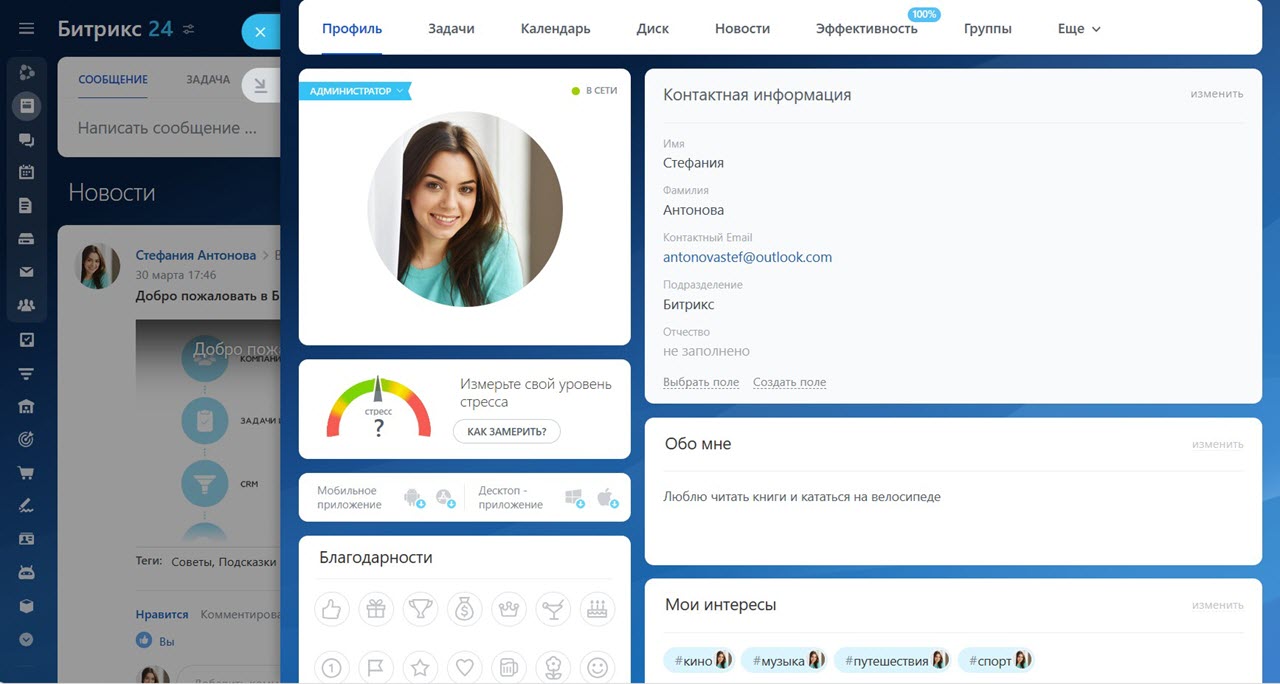The height and width of the screenshot is (684, 1280).
Task: Open the Администратор role dropdown
Action: coord(355,91)
